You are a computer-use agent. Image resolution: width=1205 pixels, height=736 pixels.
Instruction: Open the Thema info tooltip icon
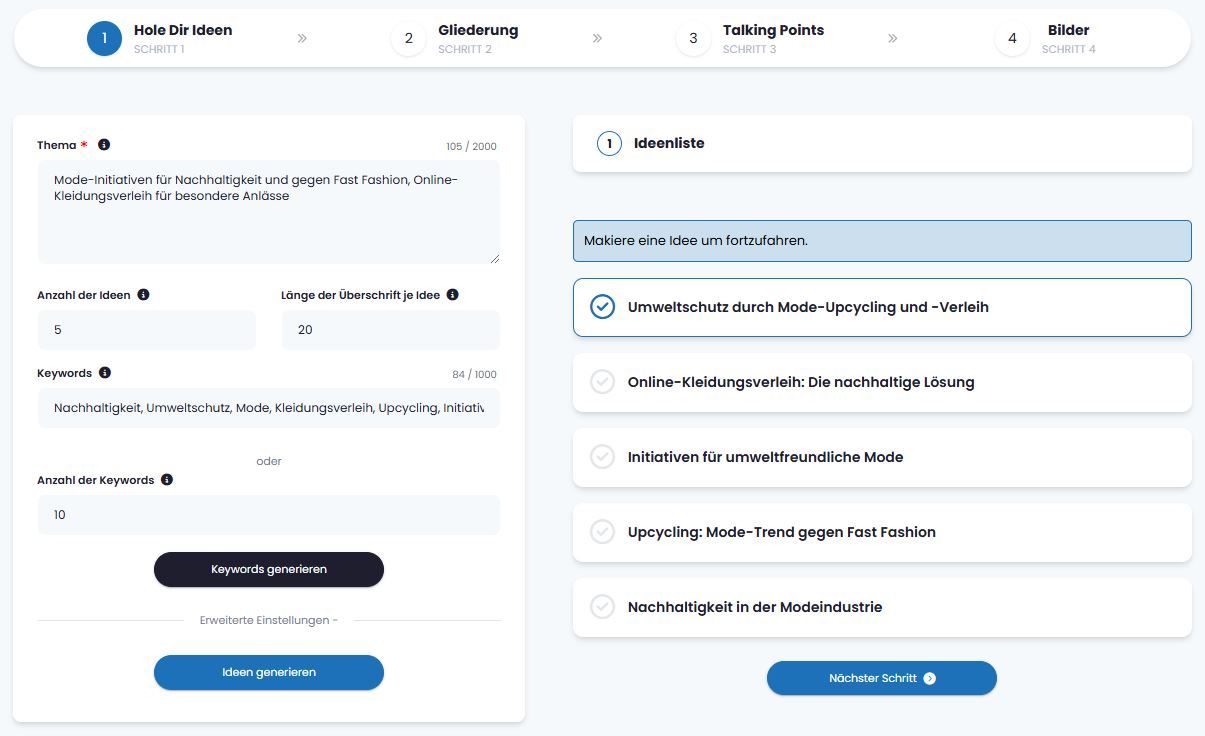pyautogui.click(x=103, y=144)
